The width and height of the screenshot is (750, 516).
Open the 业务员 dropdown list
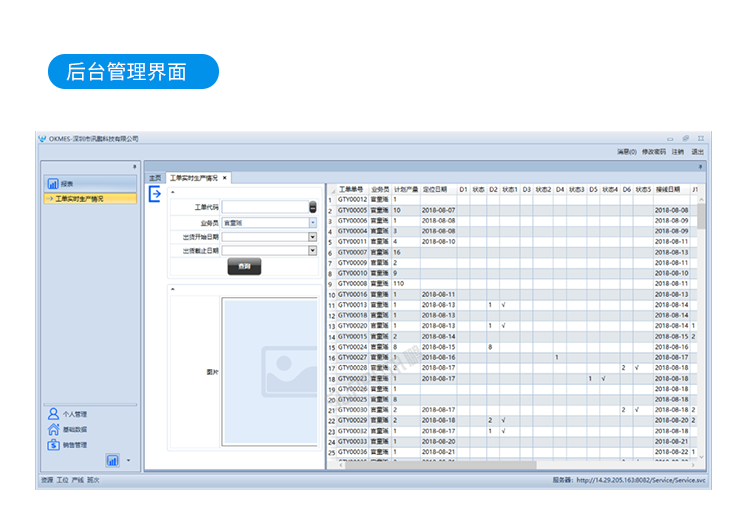tap(312, 223)
